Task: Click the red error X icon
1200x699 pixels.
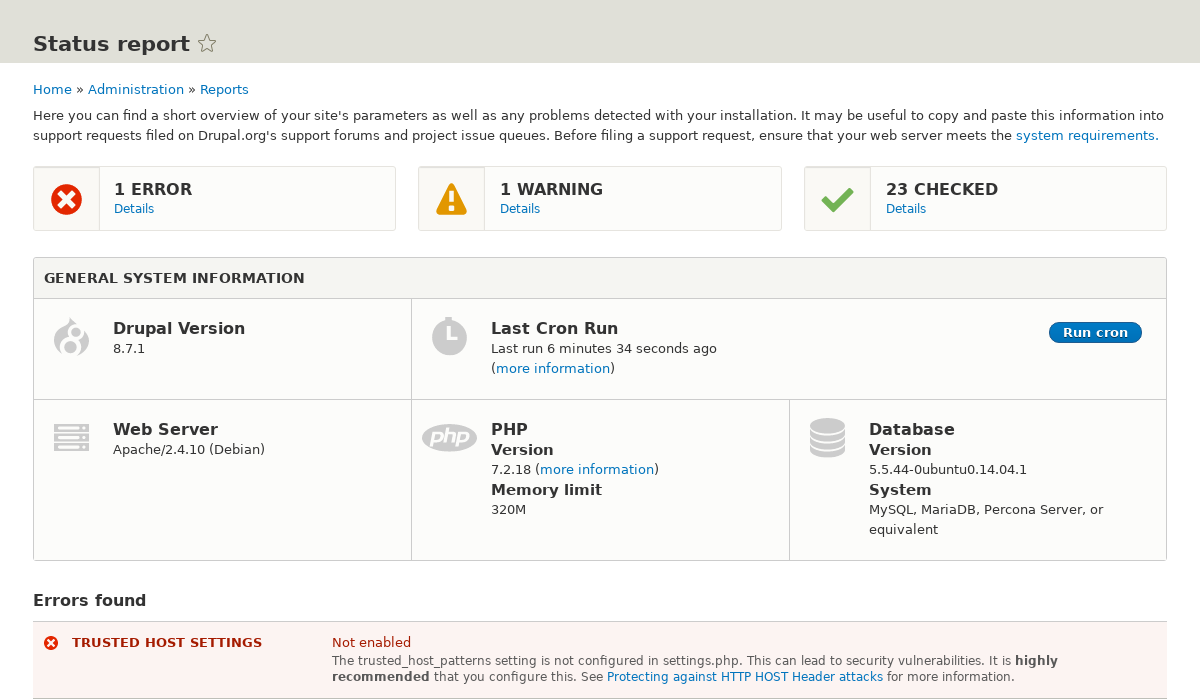Action: tap(67, 199)
